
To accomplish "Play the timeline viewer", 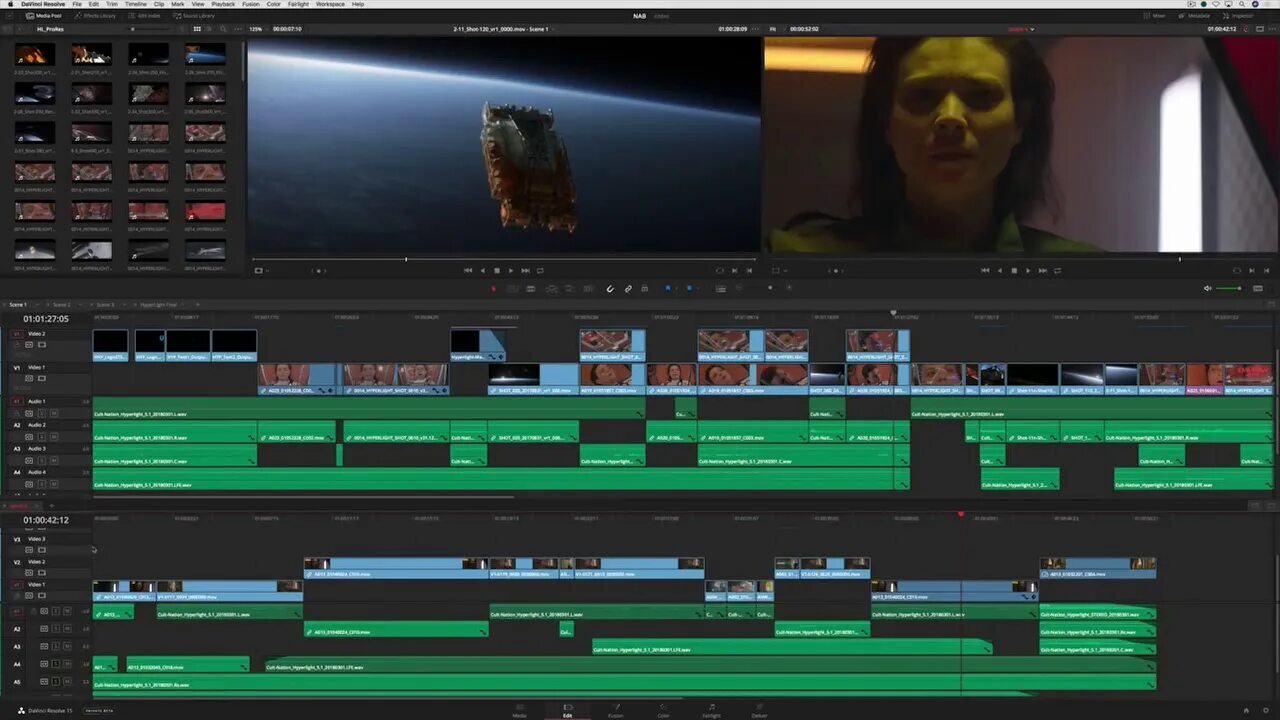I will [x=1028, y=270].
